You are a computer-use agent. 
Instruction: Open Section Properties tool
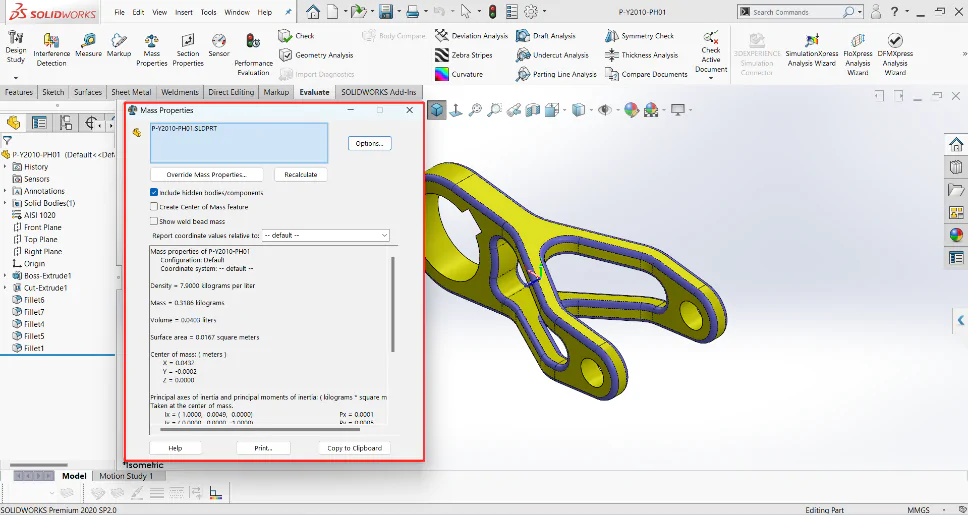pyautogui.click(x=188, y=49)
